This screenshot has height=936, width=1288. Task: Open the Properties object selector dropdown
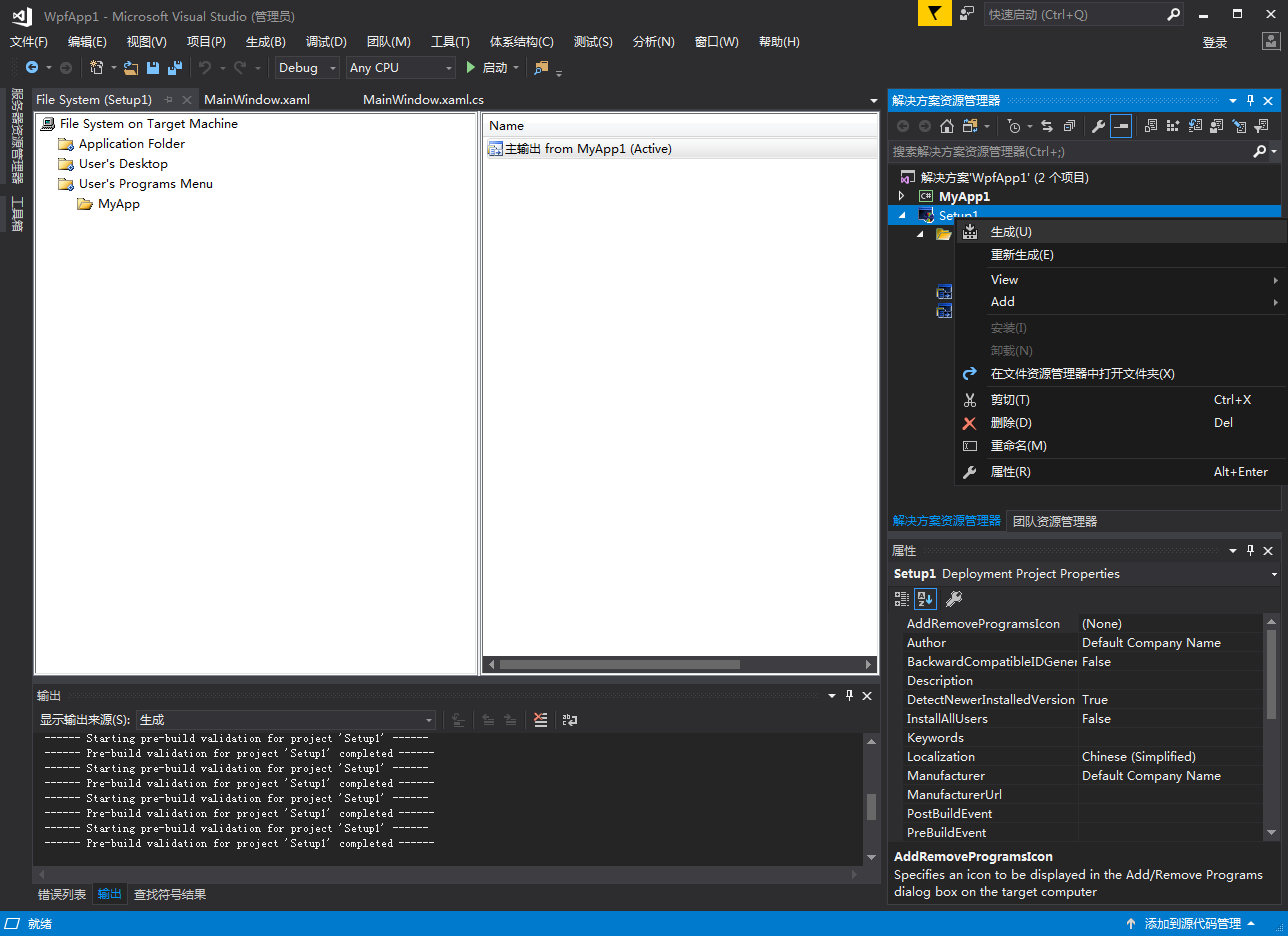click(x=1274, y=574)
